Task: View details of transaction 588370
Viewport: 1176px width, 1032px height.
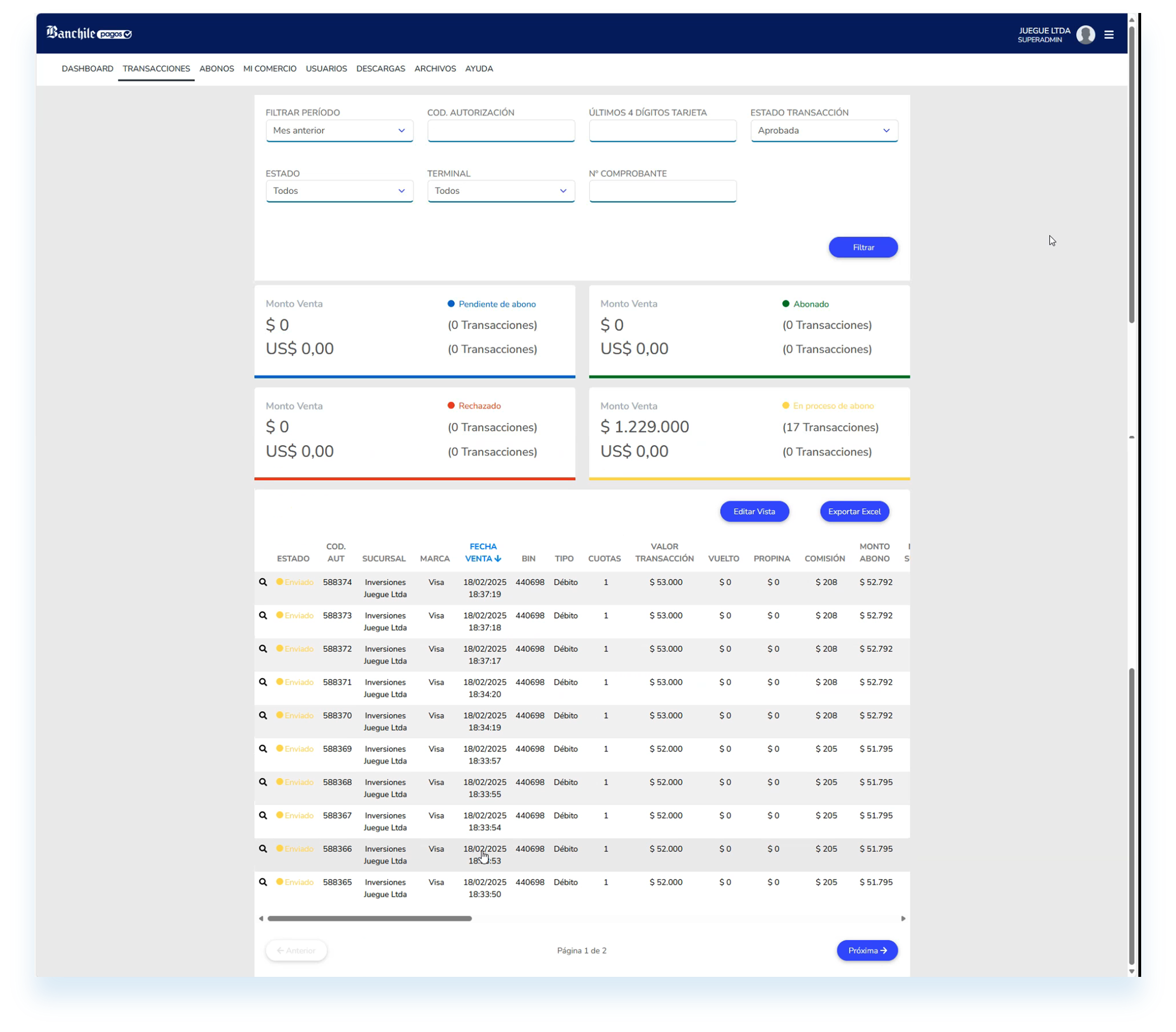Action: tap(263, 716)
